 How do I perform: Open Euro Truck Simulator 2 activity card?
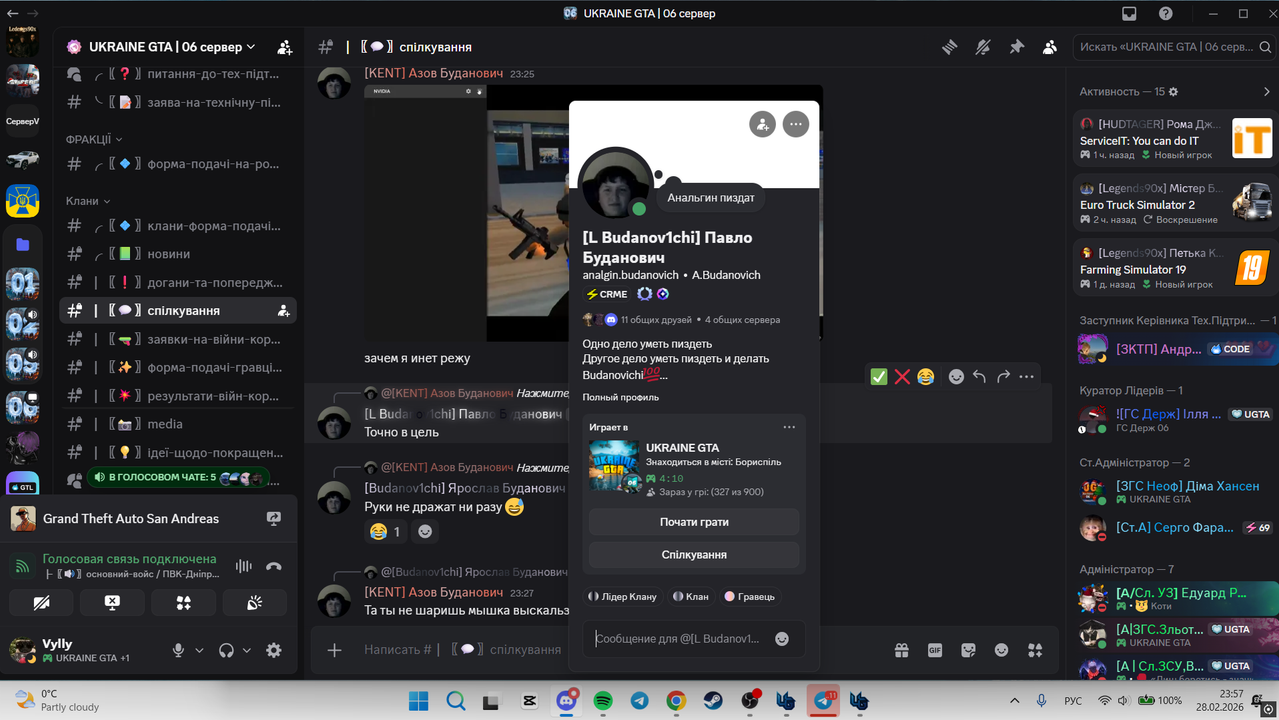[x=1175, y=203]
